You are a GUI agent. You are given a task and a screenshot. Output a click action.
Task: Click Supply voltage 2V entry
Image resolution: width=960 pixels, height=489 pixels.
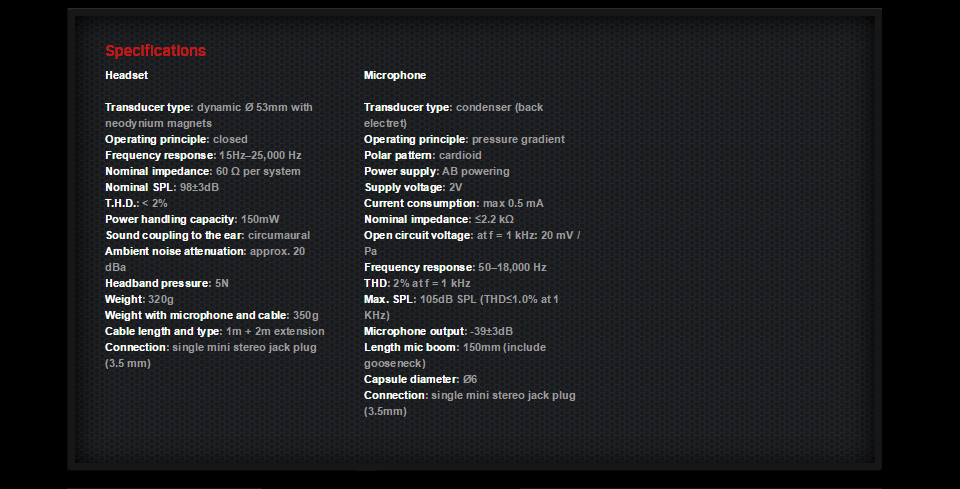[413, 187]
